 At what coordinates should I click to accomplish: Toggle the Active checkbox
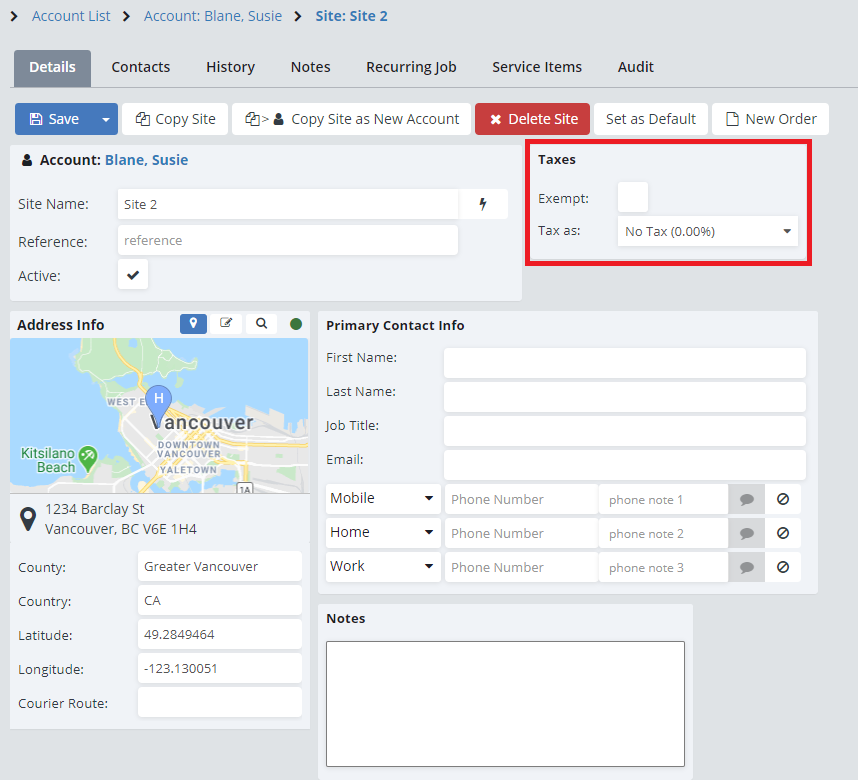133,274
